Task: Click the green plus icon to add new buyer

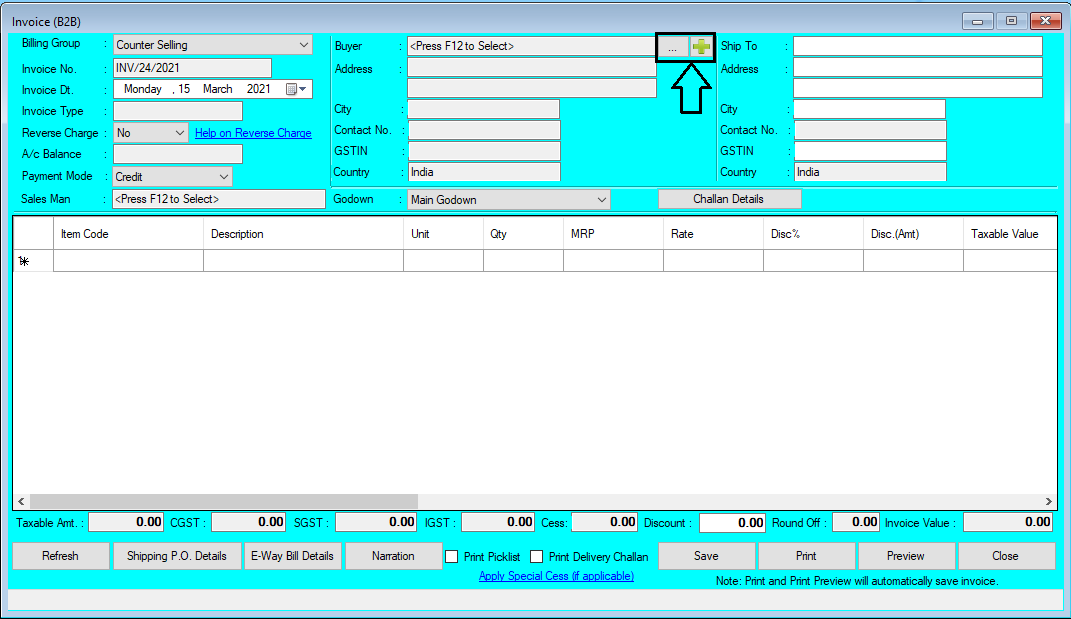Action: 699,45
